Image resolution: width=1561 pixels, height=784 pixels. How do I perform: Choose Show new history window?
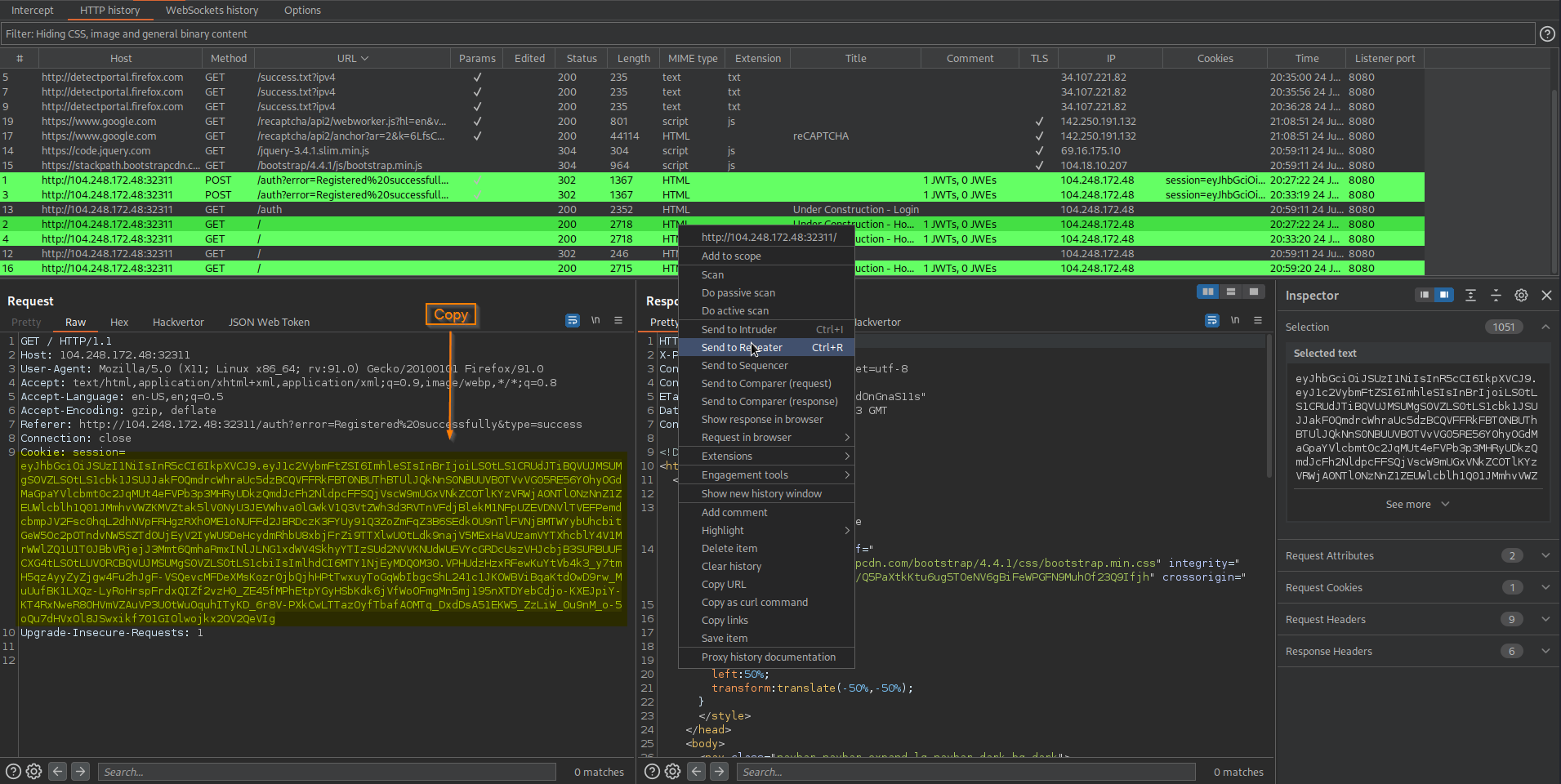(x=766, y=493)
